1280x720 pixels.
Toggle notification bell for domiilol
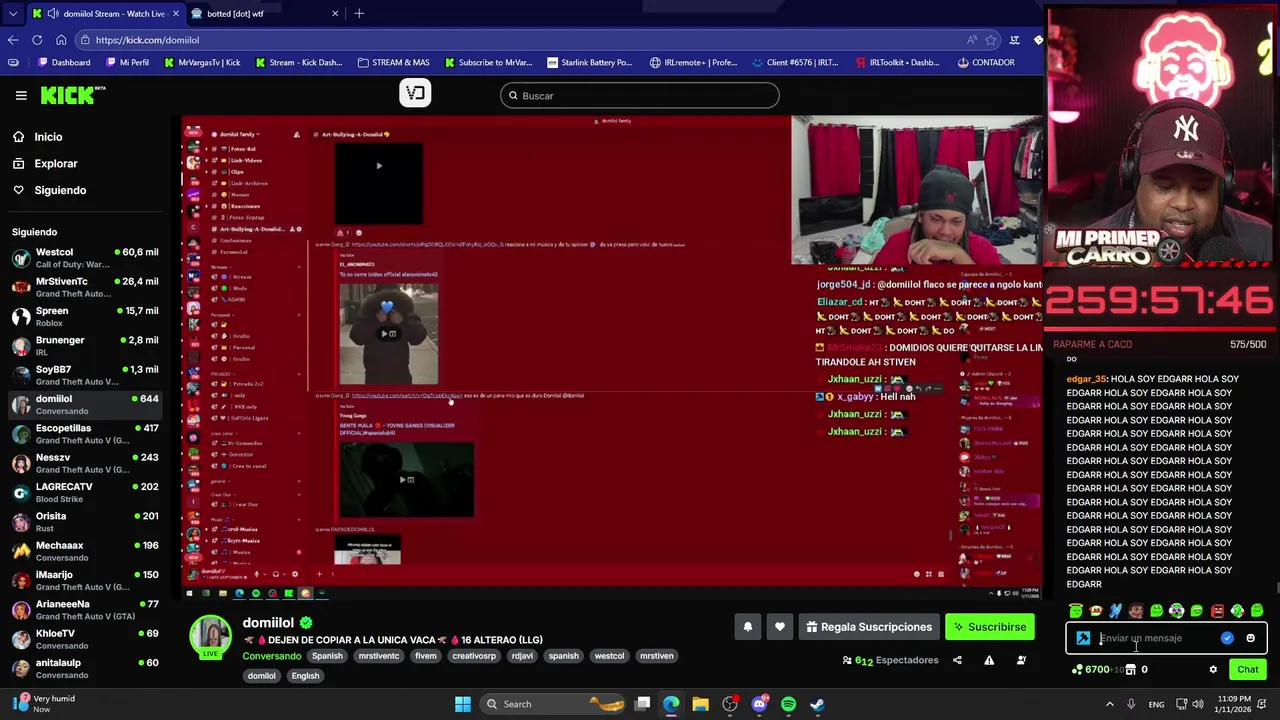click(x=747, y=627)
